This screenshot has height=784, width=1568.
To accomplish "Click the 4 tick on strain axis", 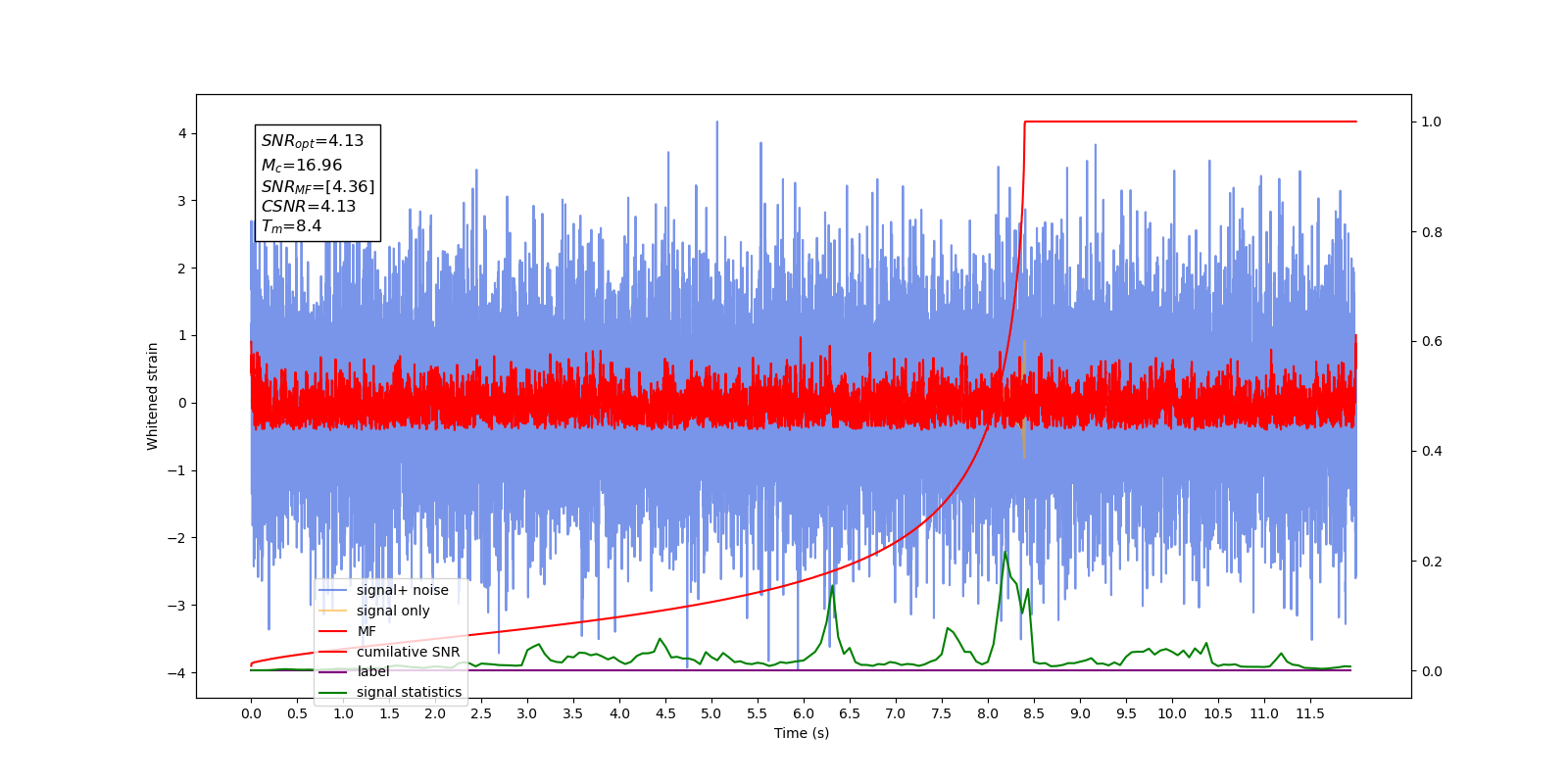I will click(182, 133).
